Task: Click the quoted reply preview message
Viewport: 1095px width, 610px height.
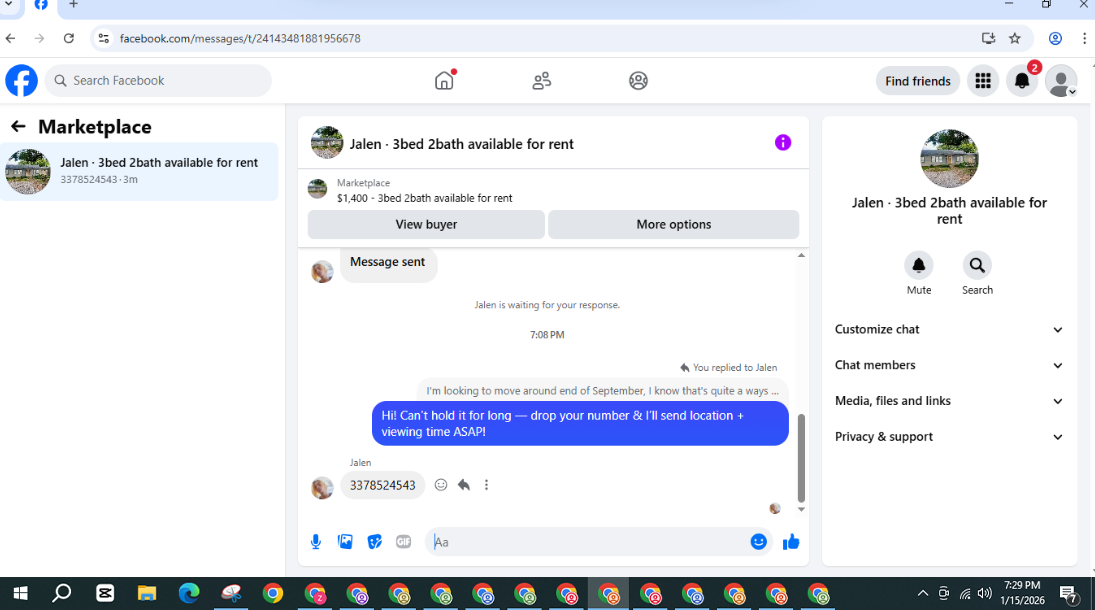Action: [602, 391]
